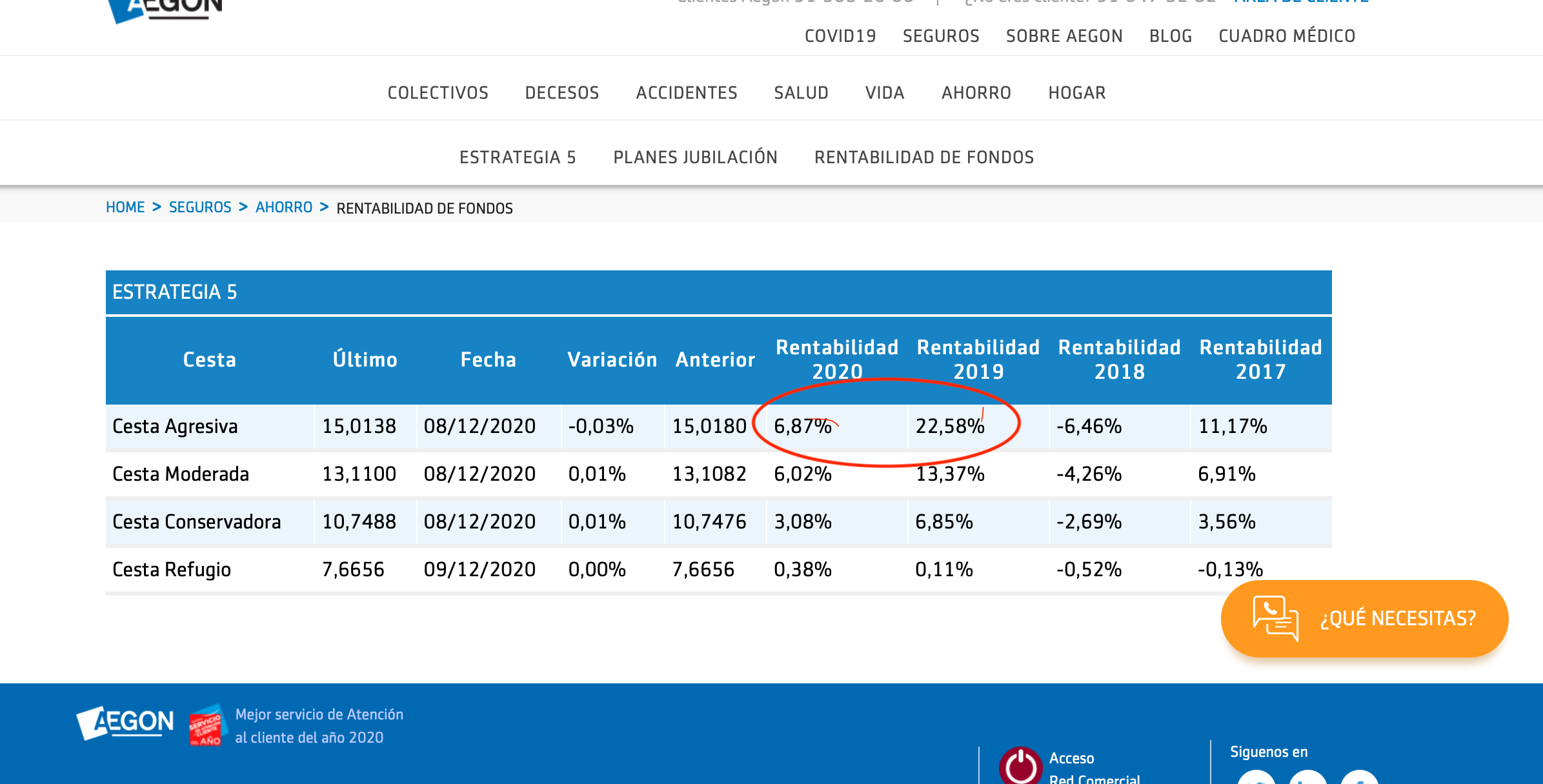Click the service of the year badge

click(207, 725)
